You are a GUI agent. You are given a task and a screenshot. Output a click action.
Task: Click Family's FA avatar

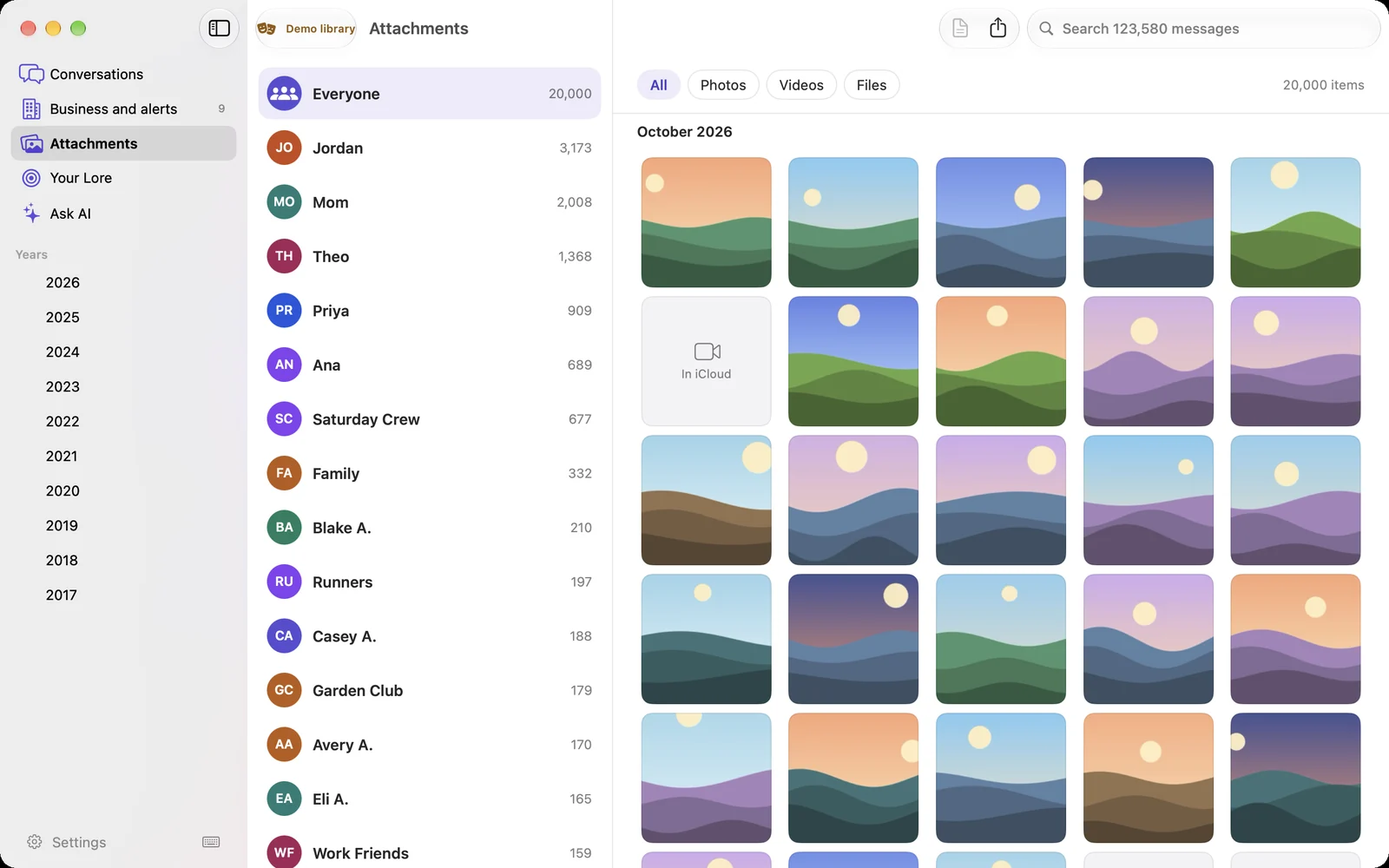point(284,473)
